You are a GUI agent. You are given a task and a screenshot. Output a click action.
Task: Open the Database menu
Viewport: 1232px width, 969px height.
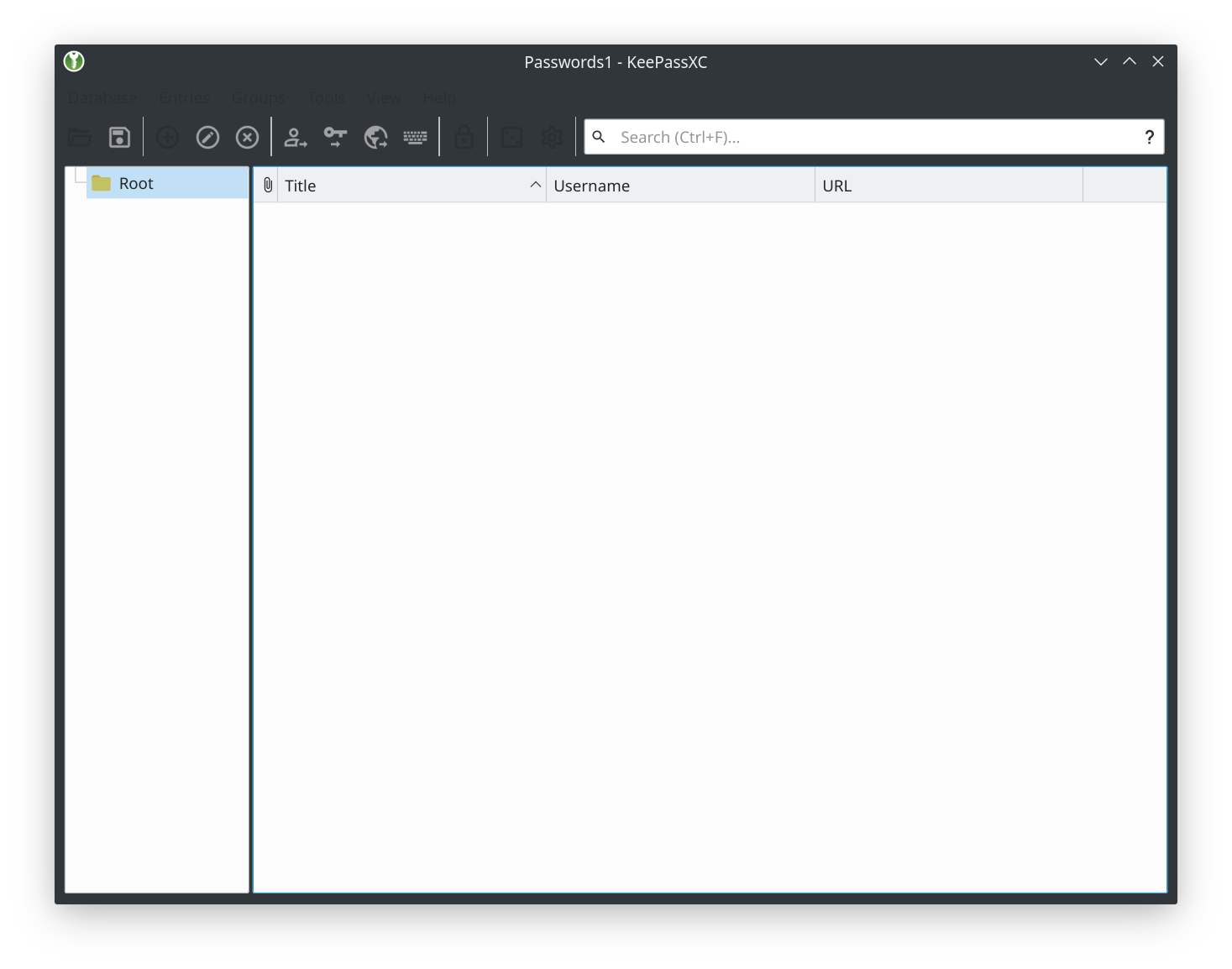(102, 97)
